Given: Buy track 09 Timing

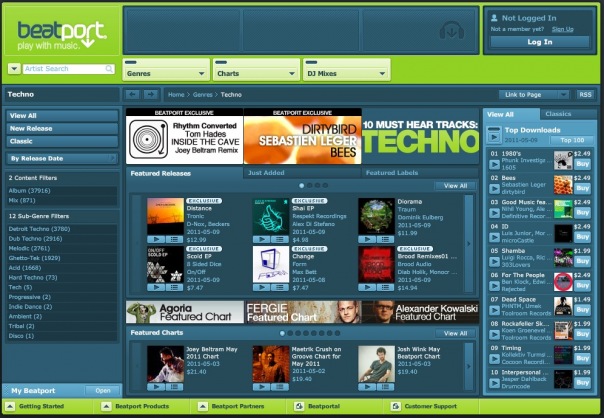Looking at the screenshot, I should coord(582,358).
